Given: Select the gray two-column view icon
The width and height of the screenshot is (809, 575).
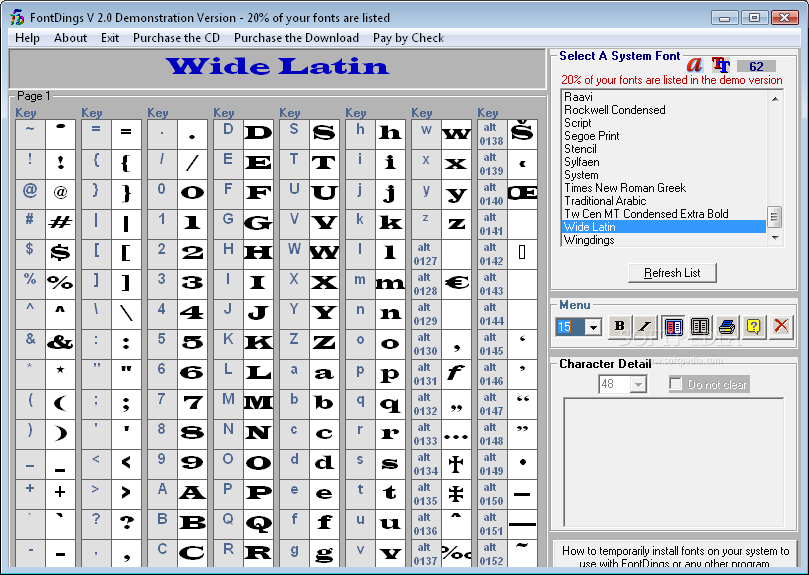Looking at the screenshot, I should click(700, 326).
